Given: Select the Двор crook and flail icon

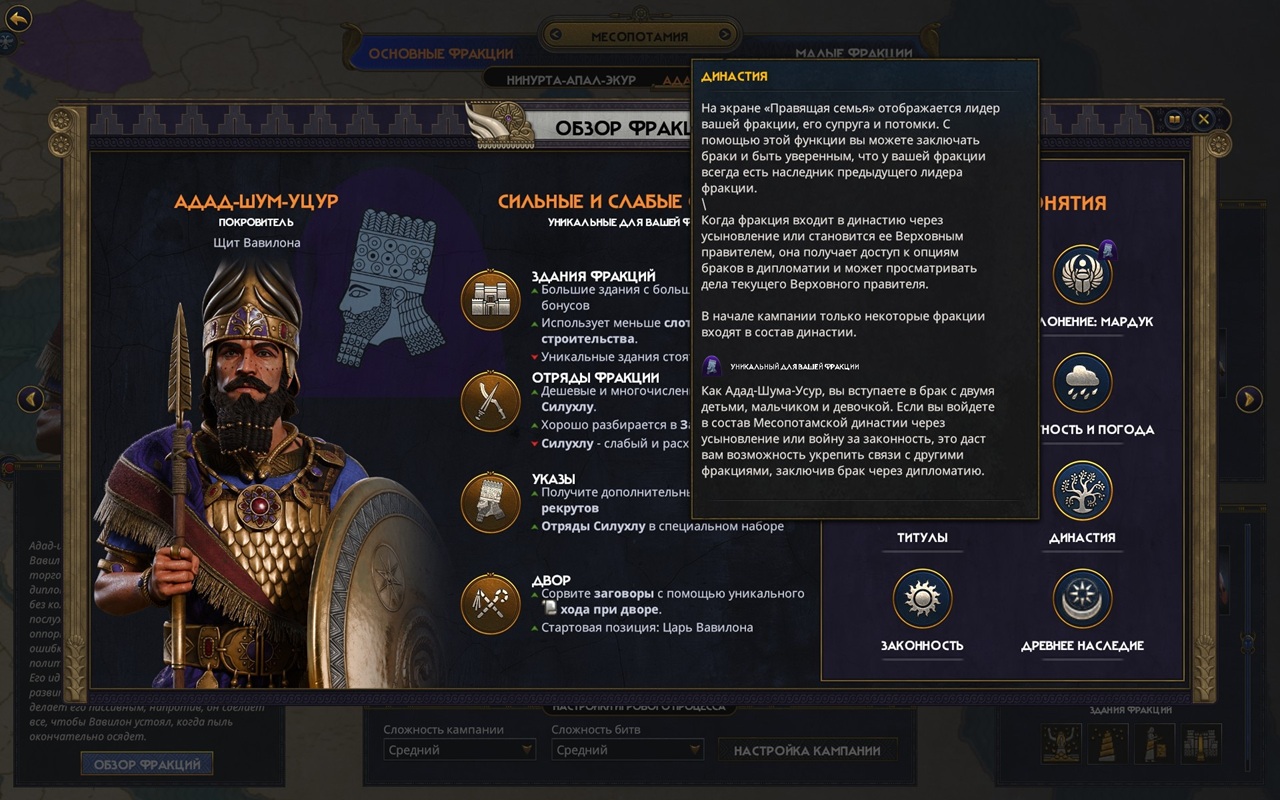Looking at the screenshot, I should (x=491, y=604).
